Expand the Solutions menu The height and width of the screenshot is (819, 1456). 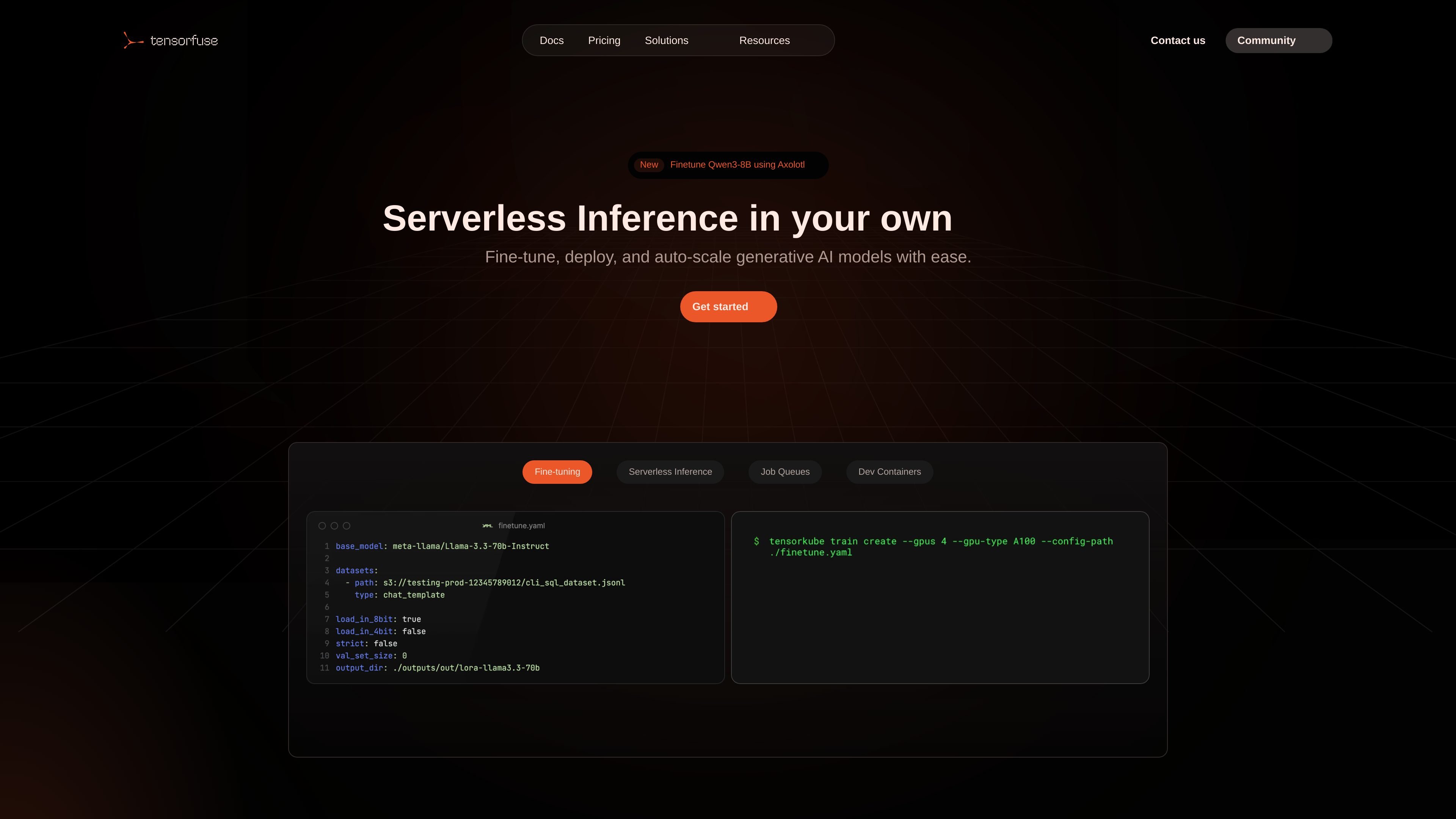click(x=667, y=41)
